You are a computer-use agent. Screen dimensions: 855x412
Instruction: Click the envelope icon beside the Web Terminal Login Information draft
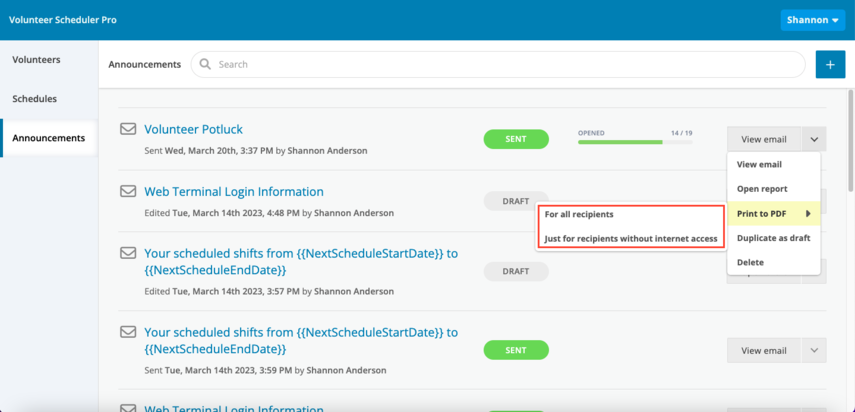coord(128,191)
